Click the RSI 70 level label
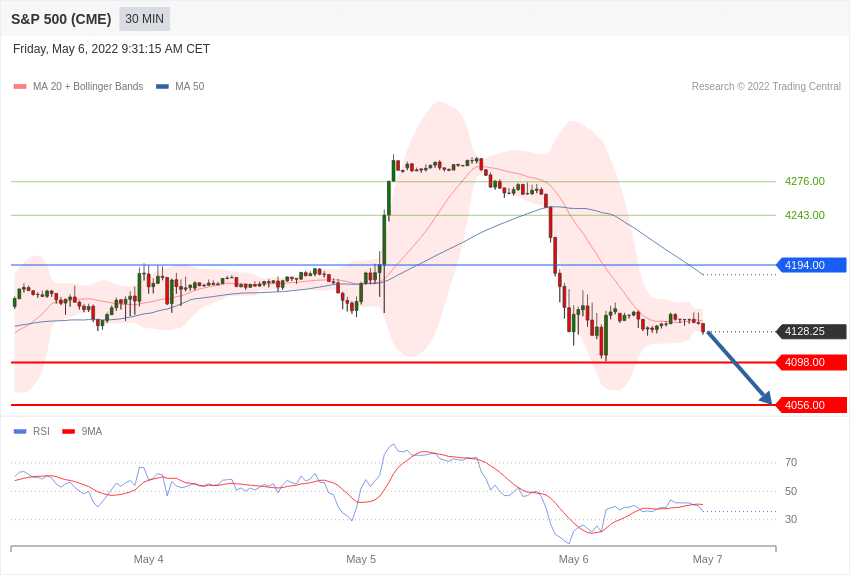The width and height of the screenshot is (850, 576). (x=791, y=462)
